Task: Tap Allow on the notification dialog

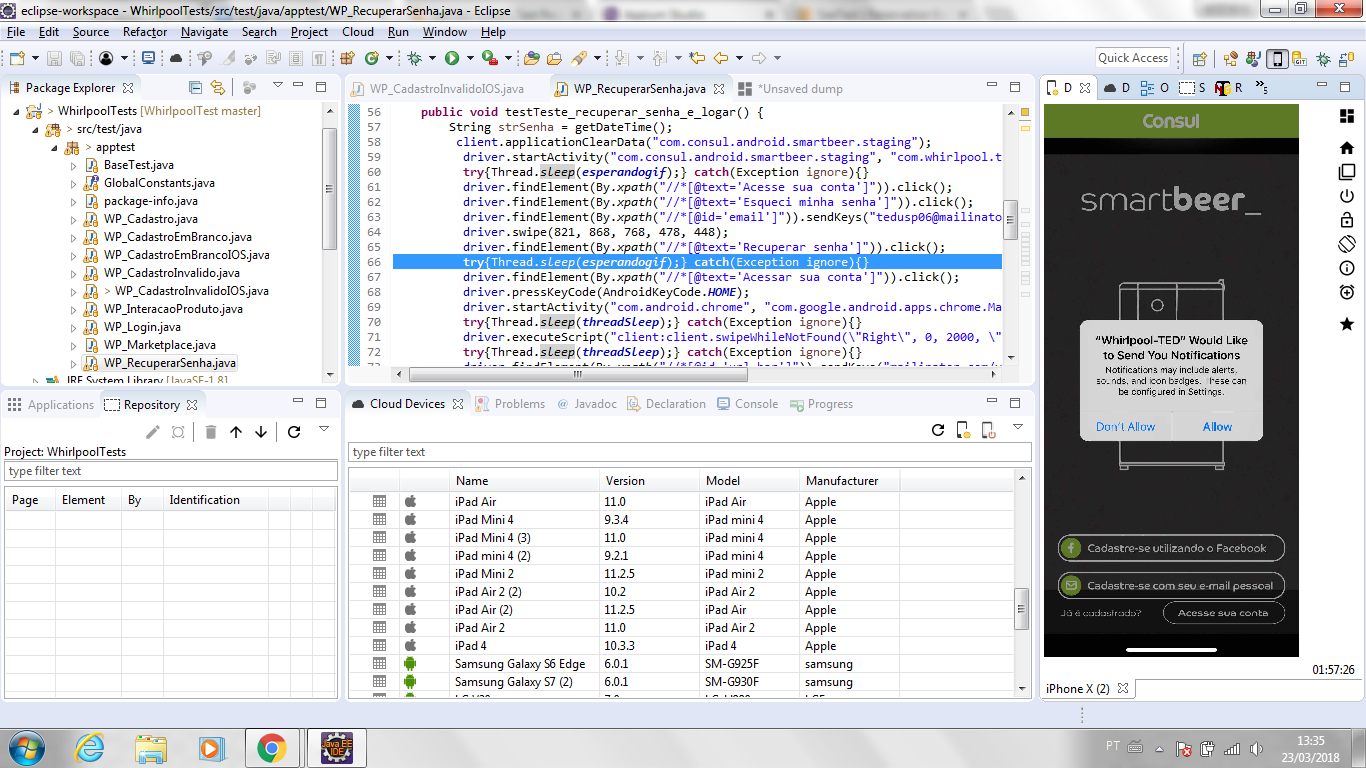Action: click(1217, 427)
